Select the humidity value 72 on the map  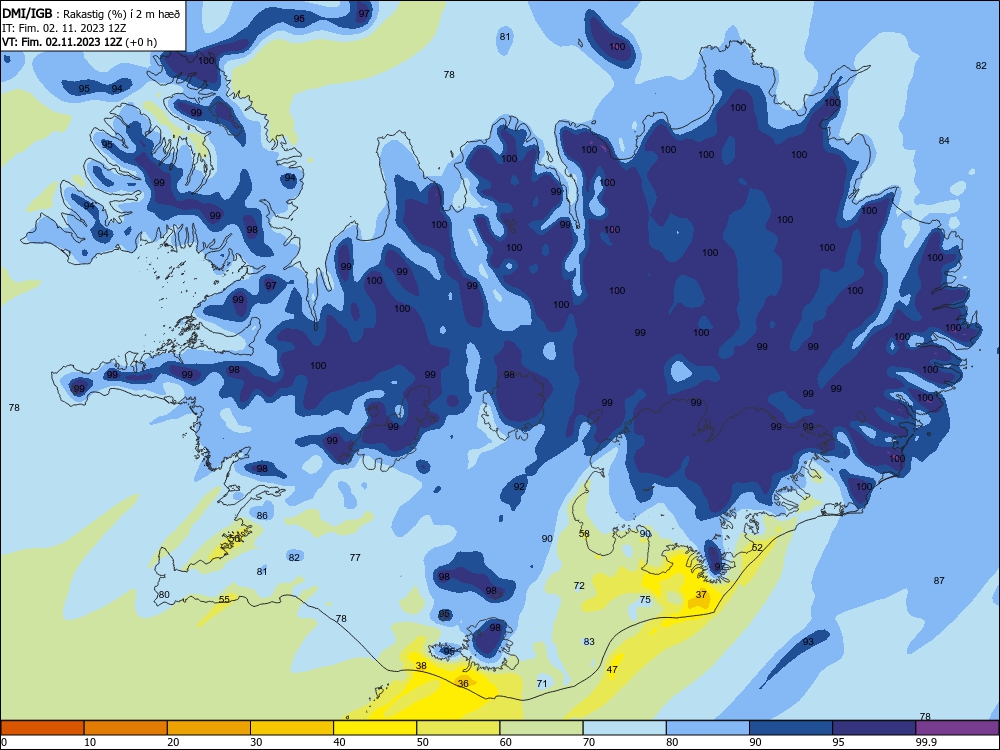pos(579,585)
